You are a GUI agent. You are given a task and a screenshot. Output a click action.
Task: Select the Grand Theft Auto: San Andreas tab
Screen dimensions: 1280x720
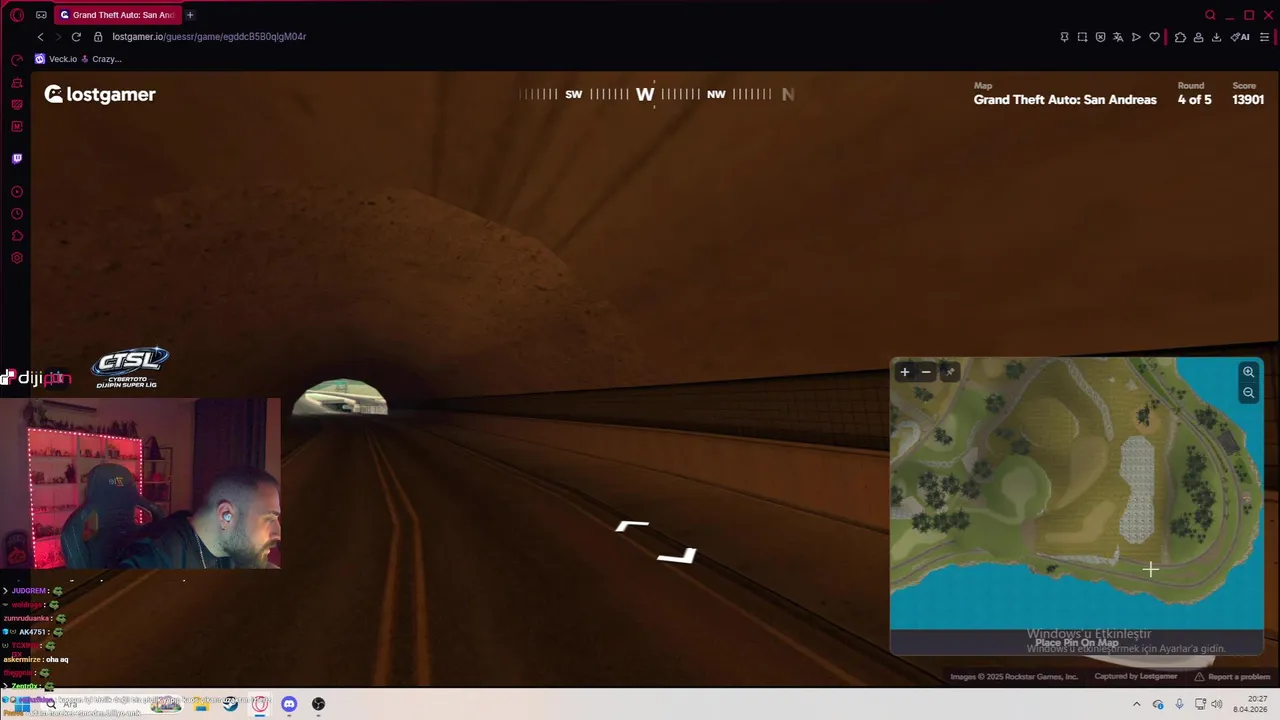click(116, 15)
